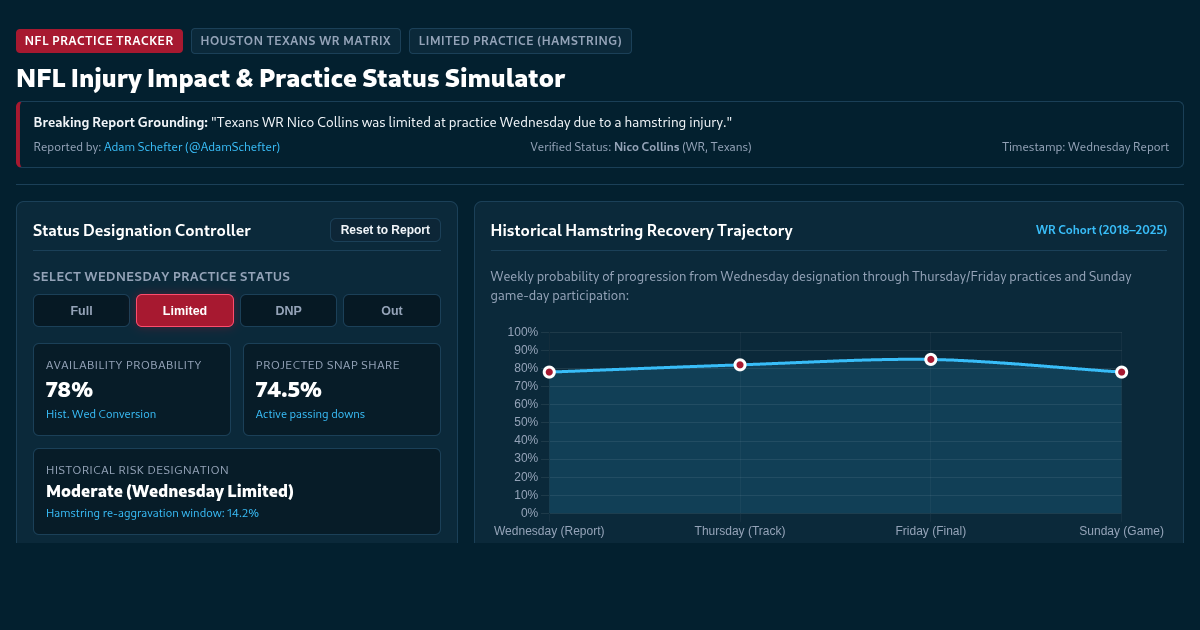The width and height of the screenshot is (1200, 630).
Task: Click the 74.5% projected snap share value
Action: pyautogui.click(x=288, y=389)
